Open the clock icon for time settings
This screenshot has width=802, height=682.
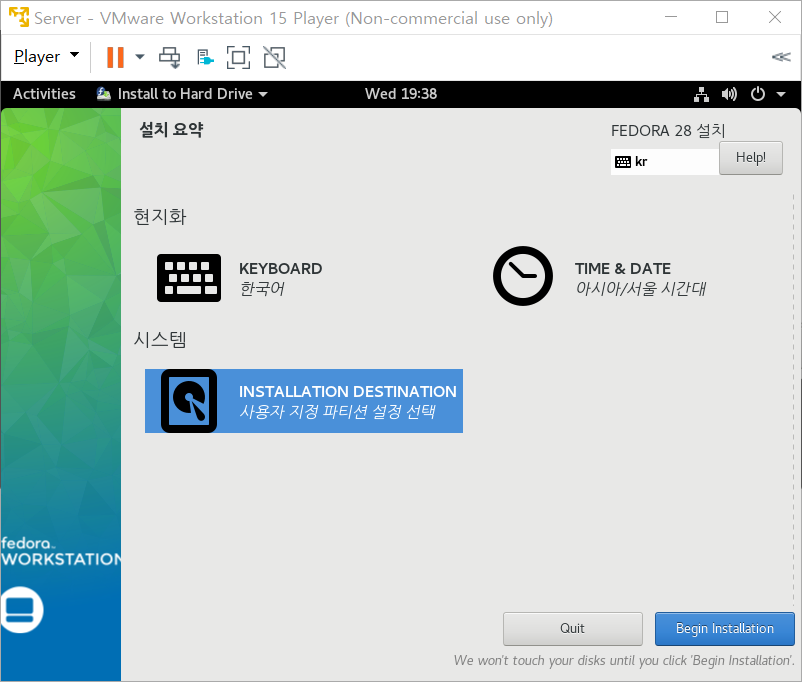(522, 276)
